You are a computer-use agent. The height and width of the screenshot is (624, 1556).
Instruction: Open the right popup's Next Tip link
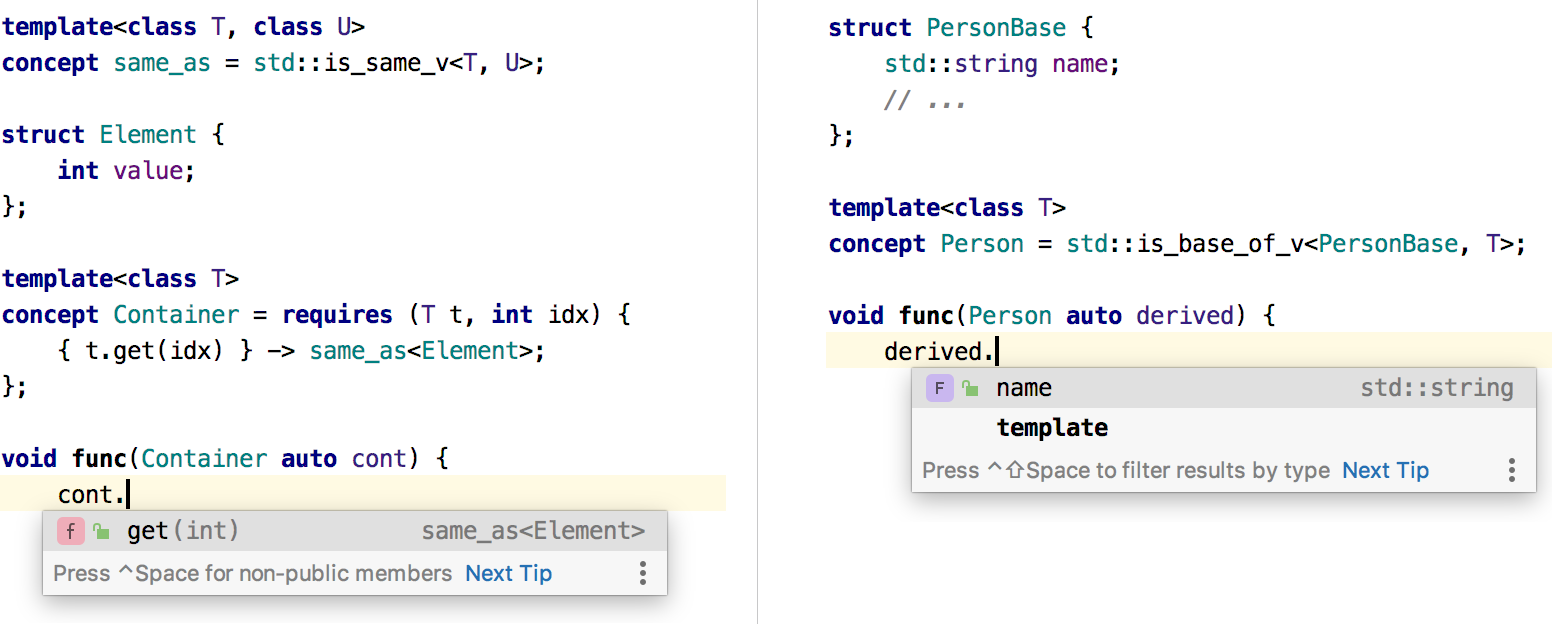1385,469
